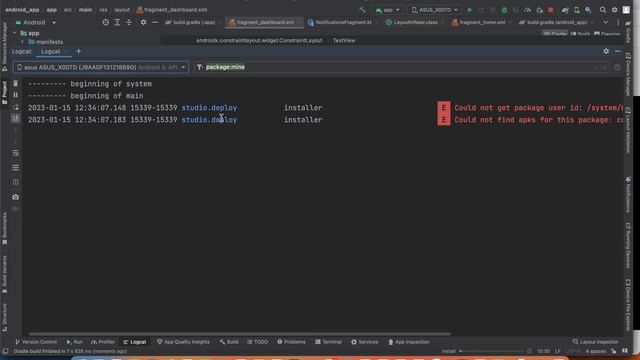This screenshot has height=360, width=640.
Task: Click the first studio.deploy log tag
Action: click(x=209, y=108)
